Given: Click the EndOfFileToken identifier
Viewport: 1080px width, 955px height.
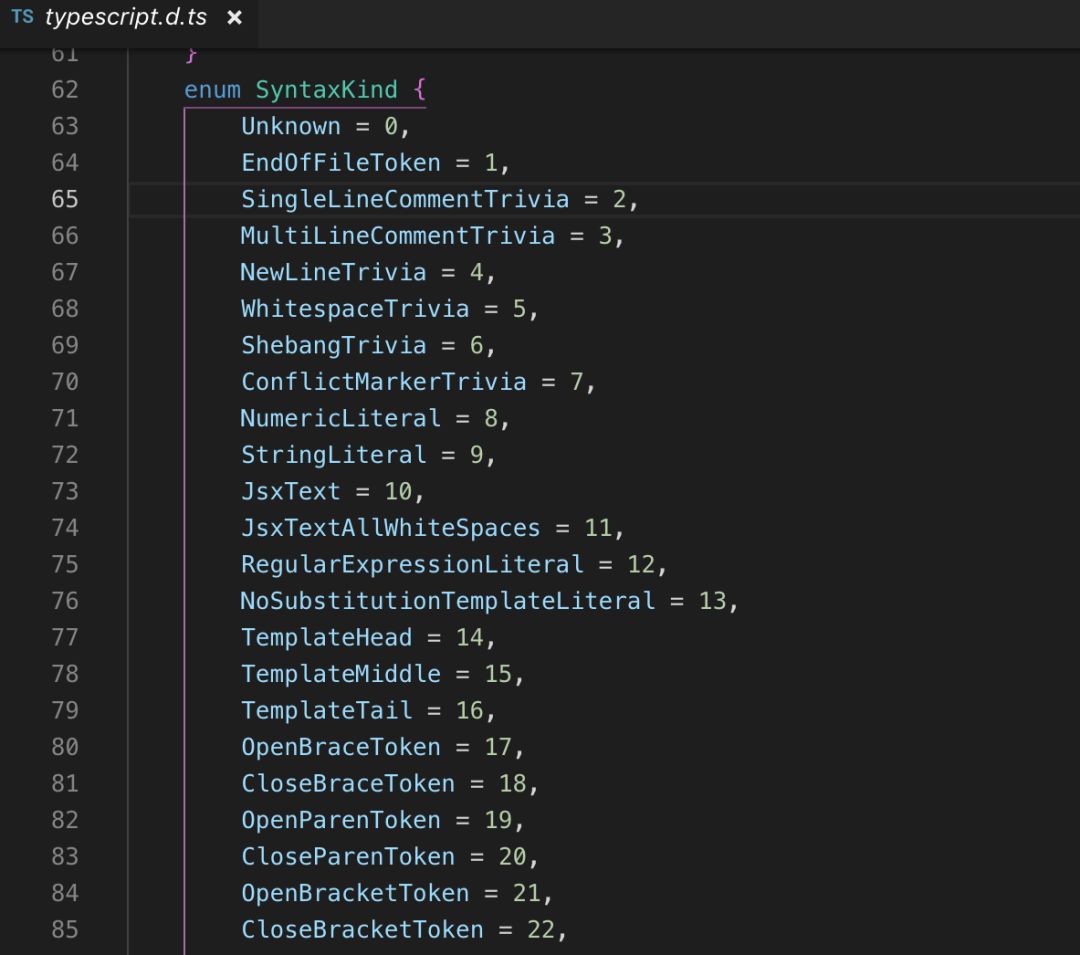Looking at the screenshot, I should 340,163.
